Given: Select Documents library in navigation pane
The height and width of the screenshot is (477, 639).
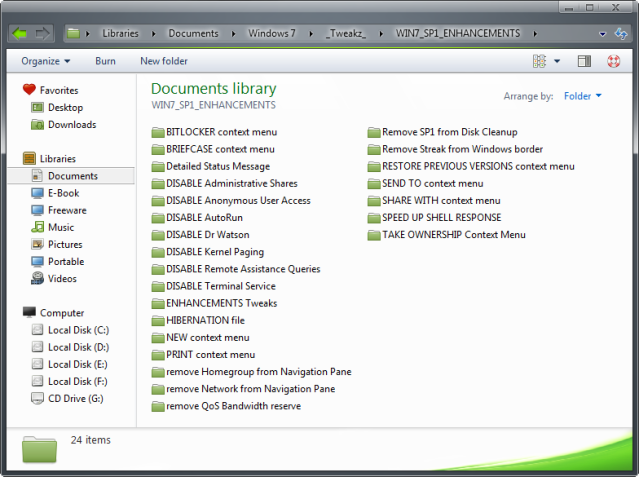Looking at the screenshot, I should coord(71,176).
